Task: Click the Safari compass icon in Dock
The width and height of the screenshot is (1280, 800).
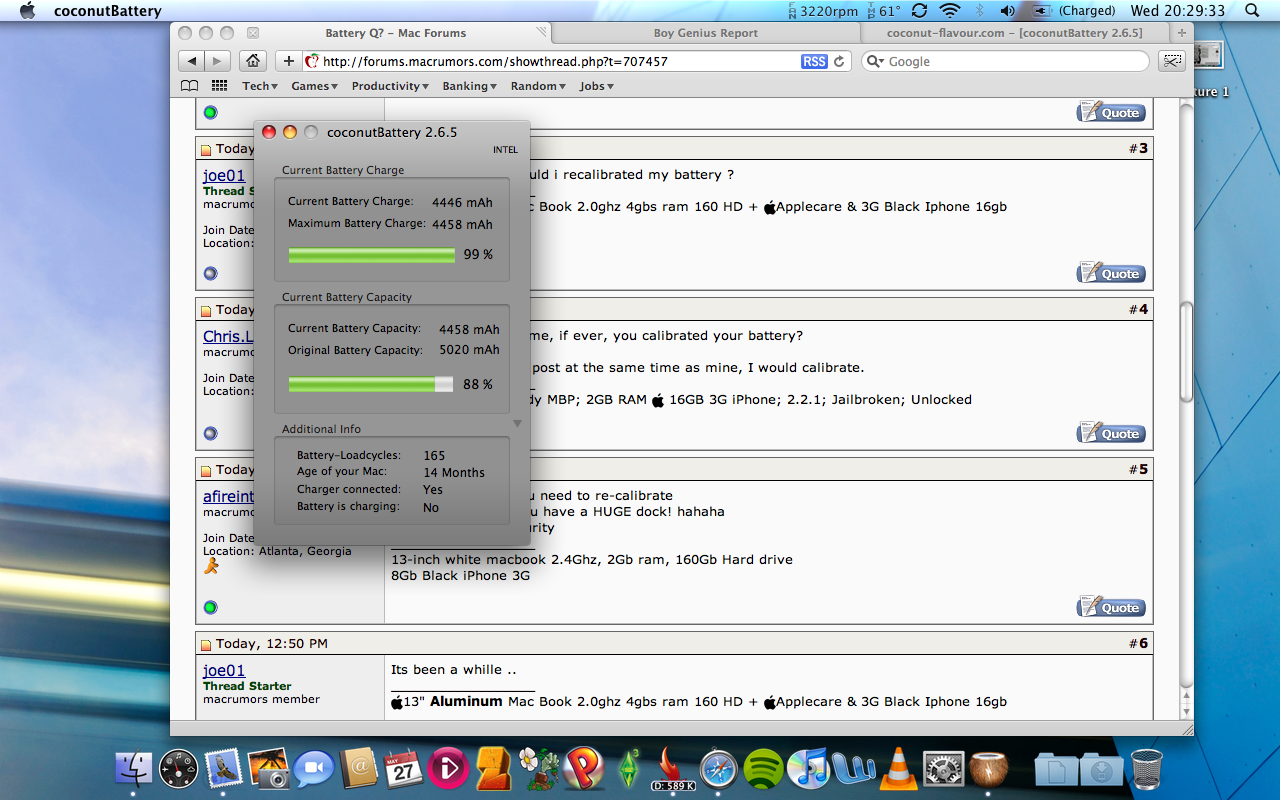Action: [x=719, y=768]
